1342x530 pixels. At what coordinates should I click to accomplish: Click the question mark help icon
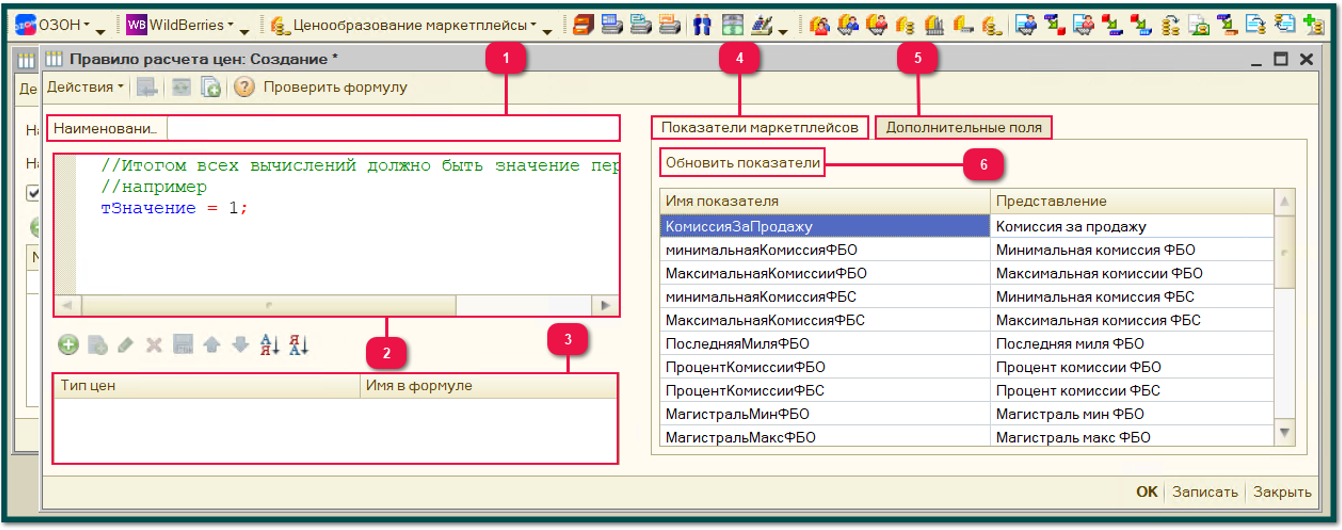[244, 87]
